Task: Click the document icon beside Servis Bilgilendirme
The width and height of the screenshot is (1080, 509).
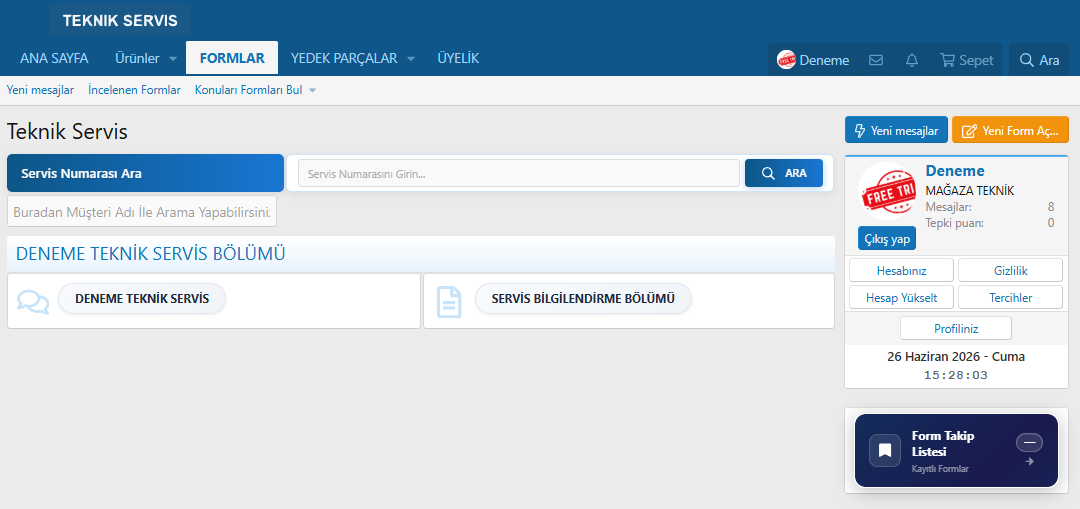Action: click(449, 301)
